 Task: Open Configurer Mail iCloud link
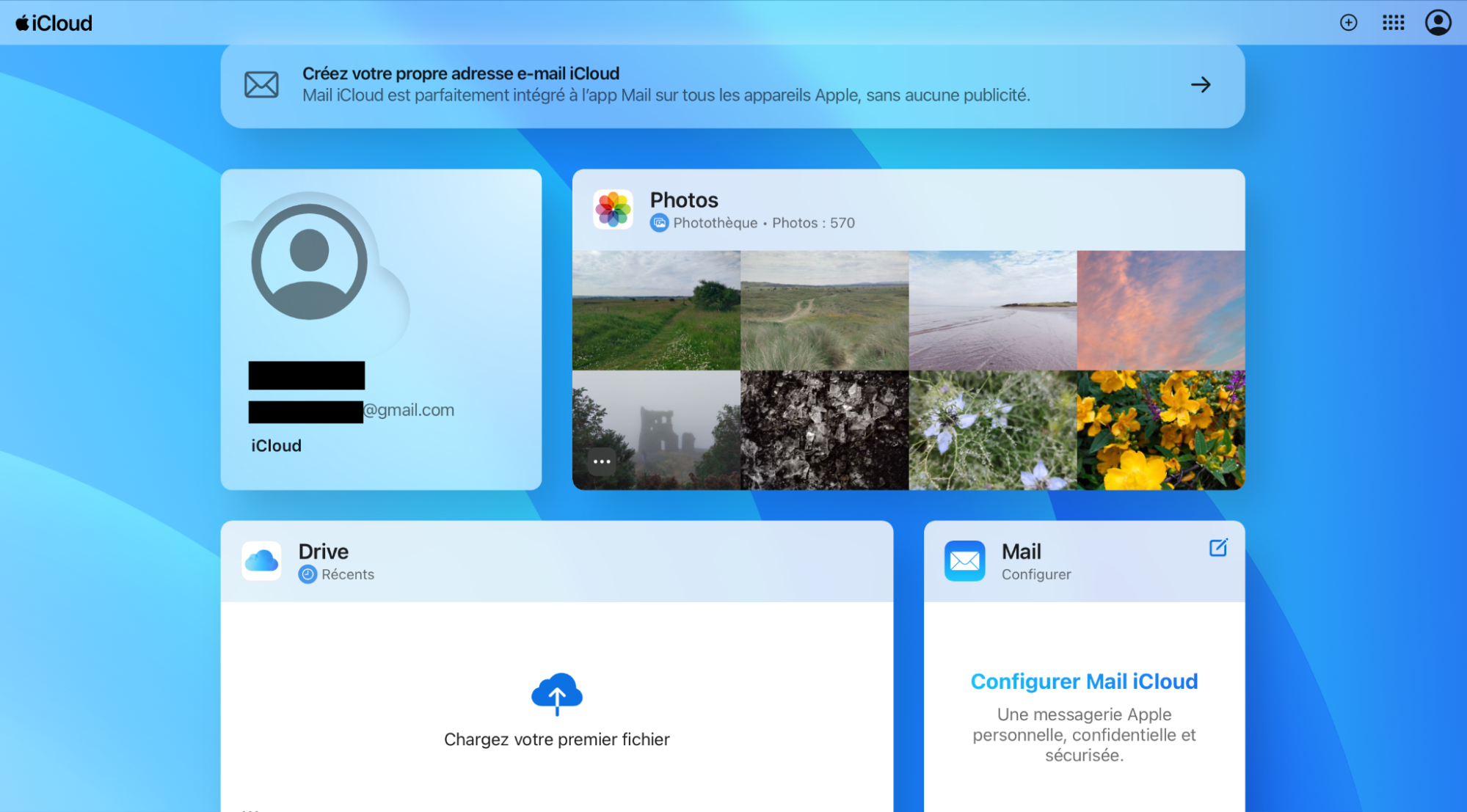(1084, 681)
